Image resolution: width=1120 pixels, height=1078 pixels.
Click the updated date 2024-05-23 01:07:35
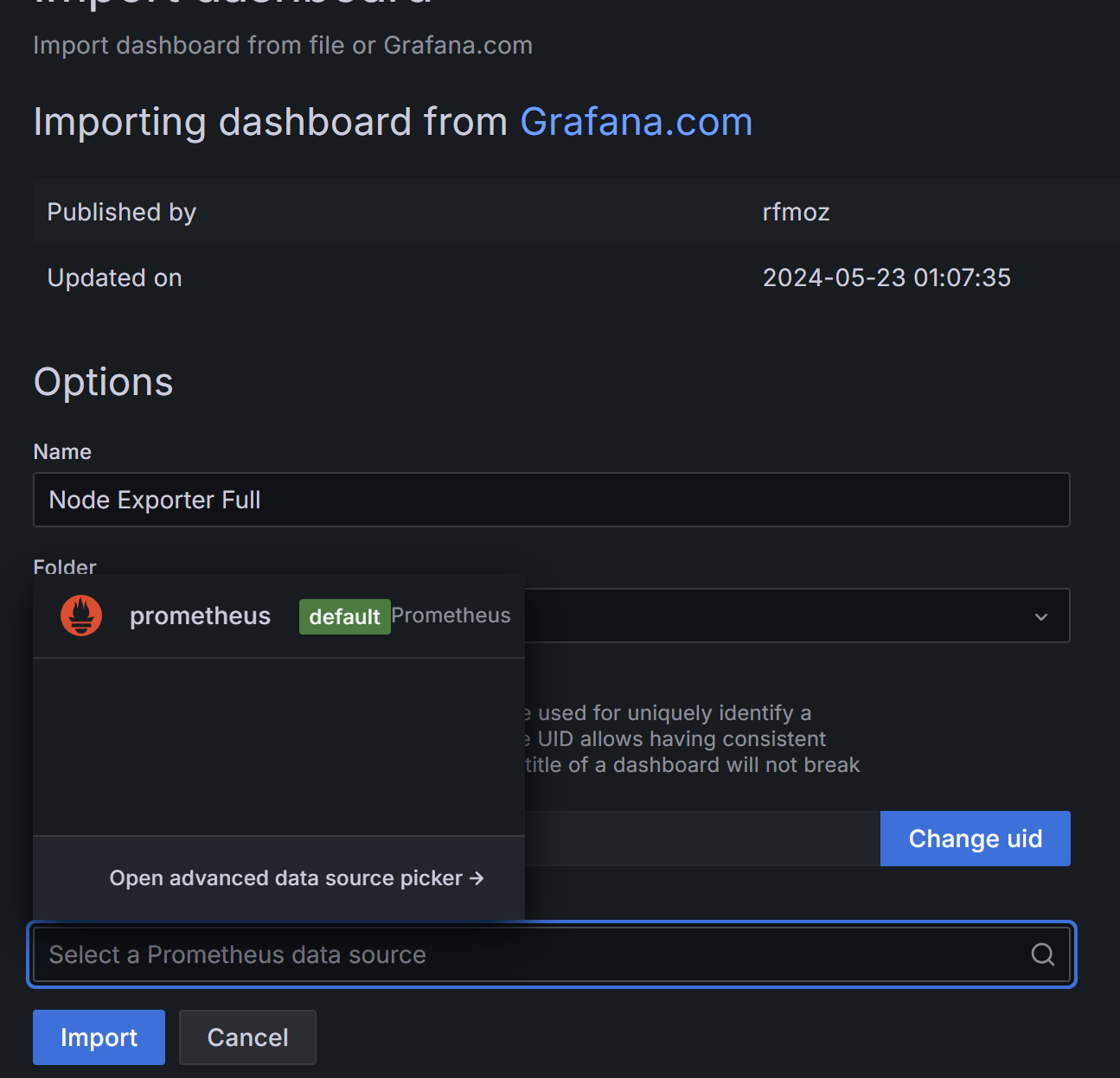click(886, 277)
